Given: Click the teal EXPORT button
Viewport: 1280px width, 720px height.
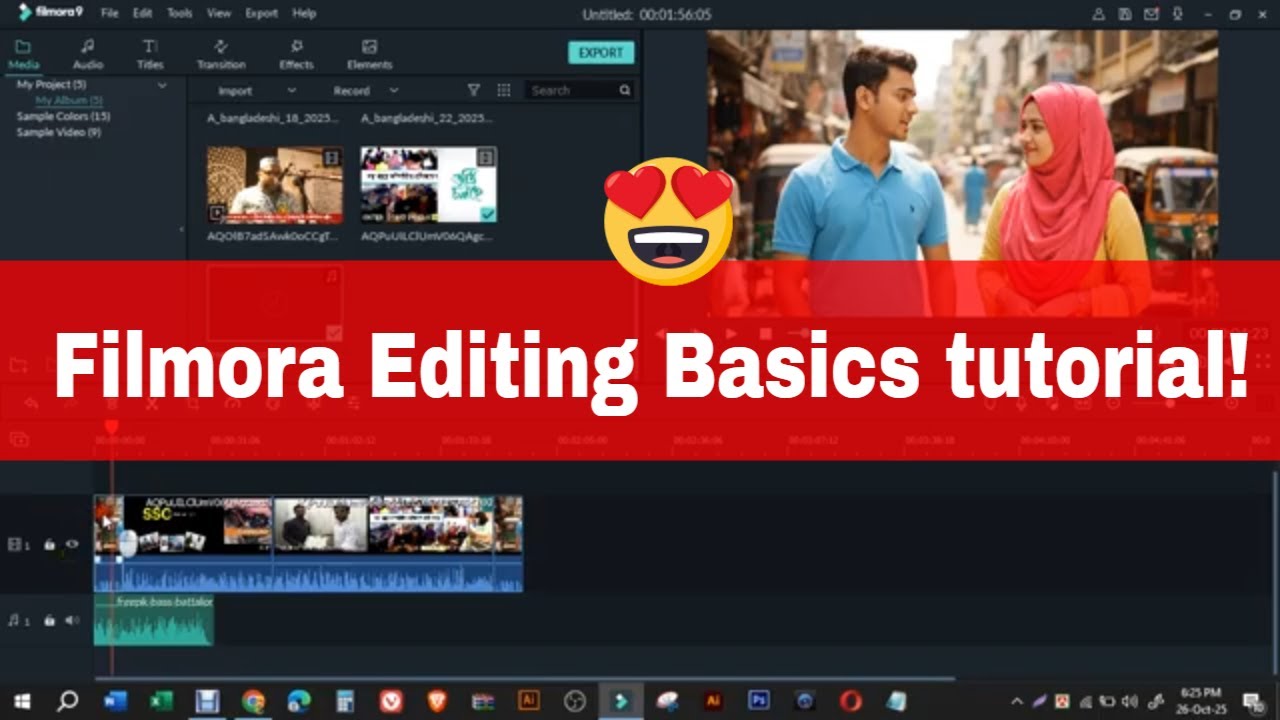Looking at the screenshot, I should coord(601,53).
